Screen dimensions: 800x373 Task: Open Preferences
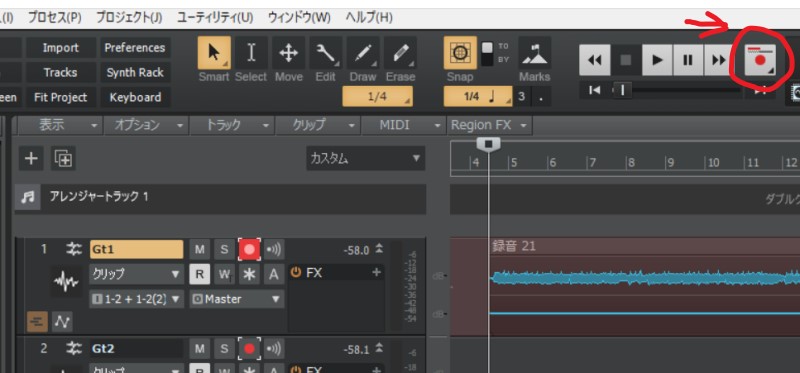135,48
